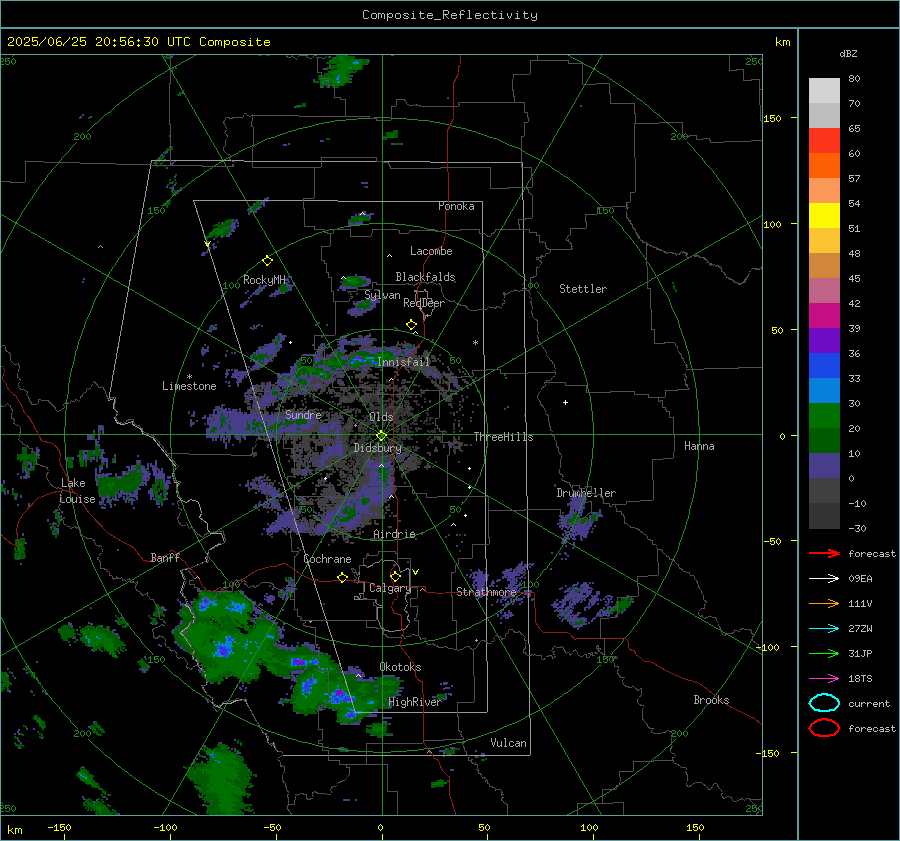
Task: Click the 'Olds' city label
Action: click(381, 417)
